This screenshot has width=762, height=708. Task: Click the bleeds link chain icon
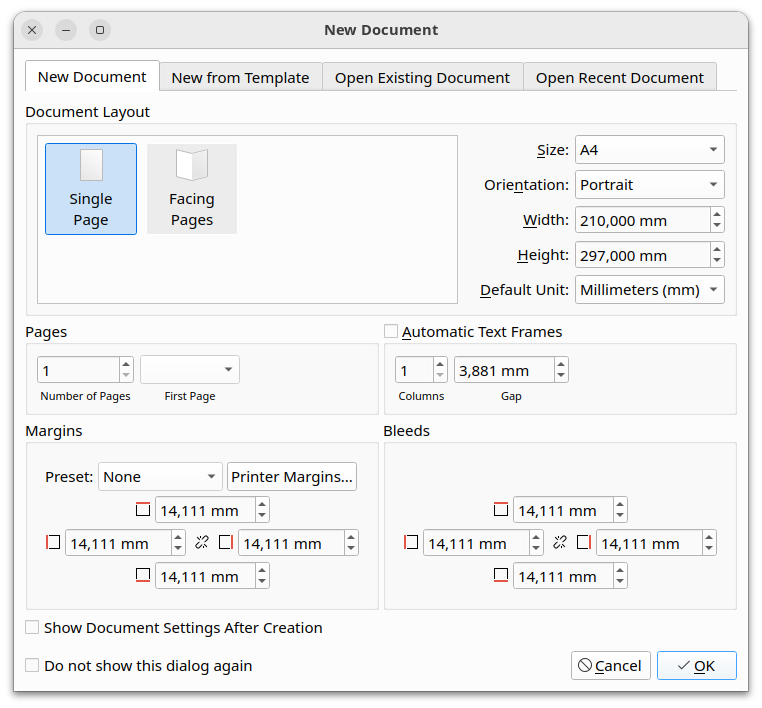point(560,543)
